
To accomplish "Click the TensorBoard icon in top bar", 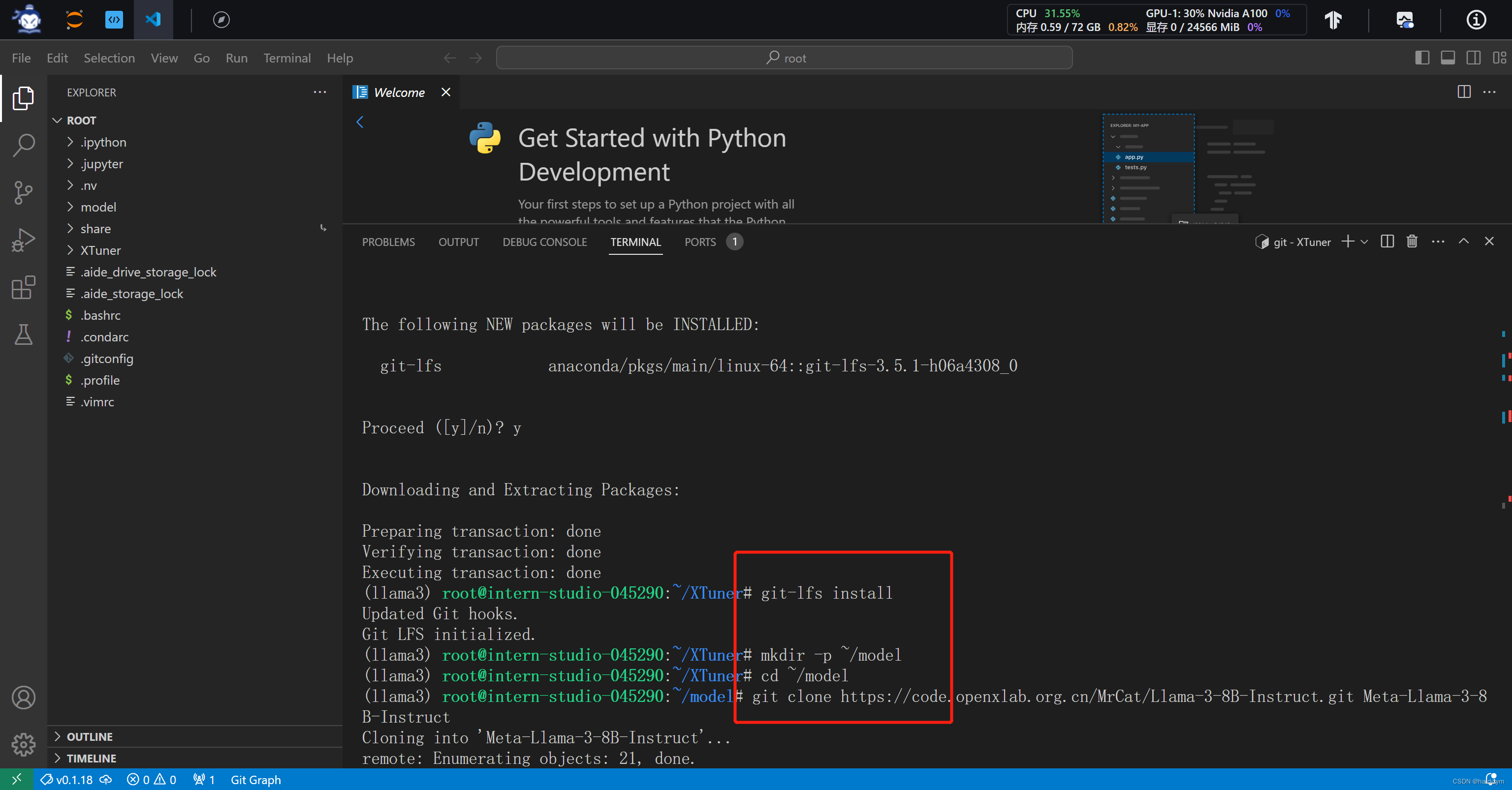I will tap(1333, 20).
